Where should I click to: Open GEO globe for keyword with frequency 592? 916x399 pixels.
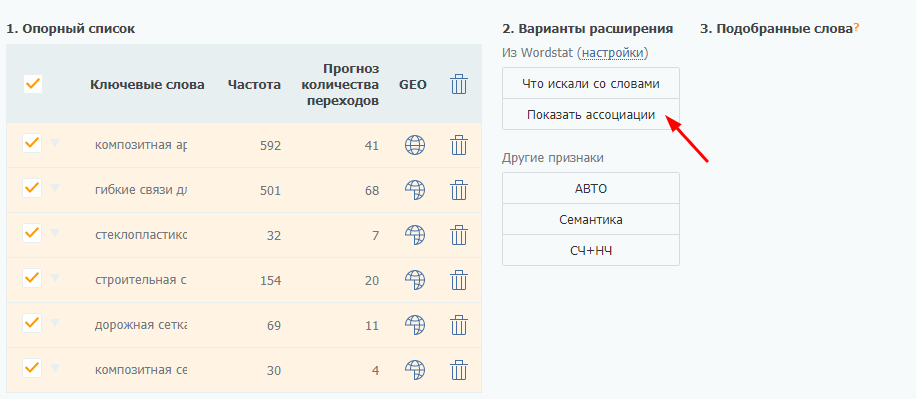(415, 145)
